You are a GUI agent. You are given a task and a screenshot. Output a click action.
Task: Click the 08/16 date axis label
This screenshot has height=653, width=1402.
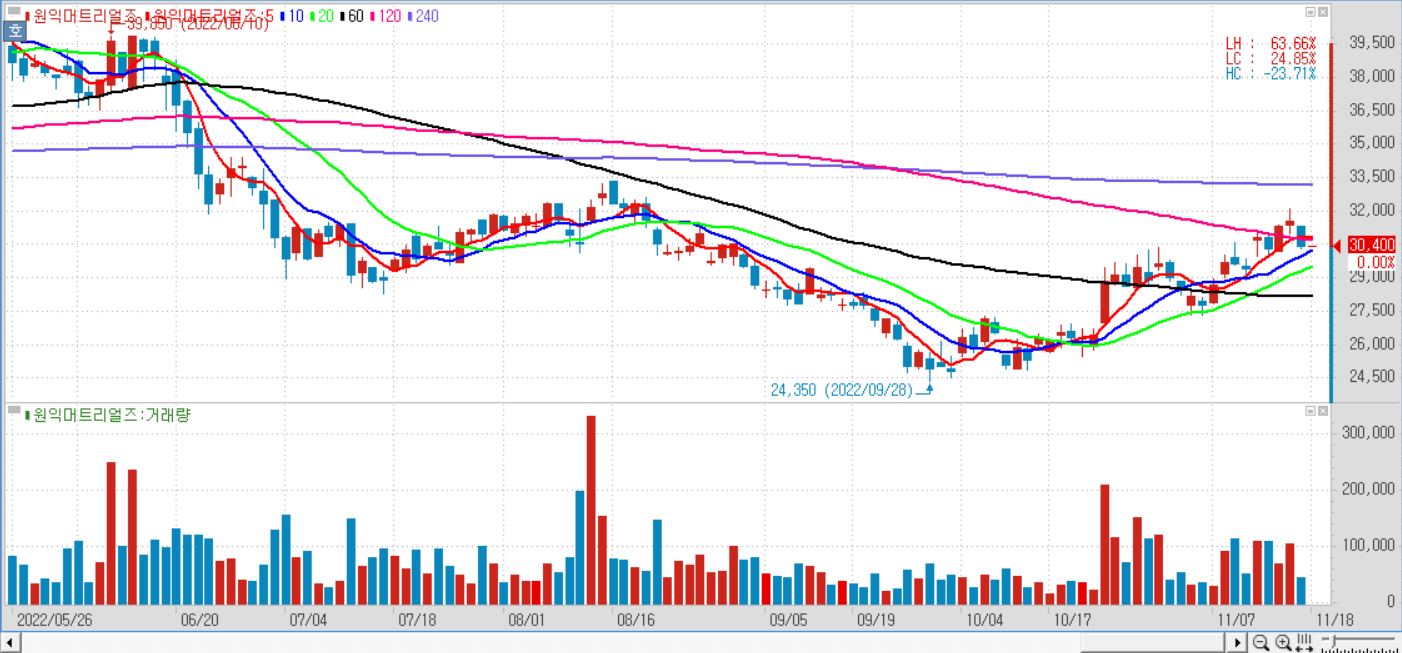(x=636, y=620)
